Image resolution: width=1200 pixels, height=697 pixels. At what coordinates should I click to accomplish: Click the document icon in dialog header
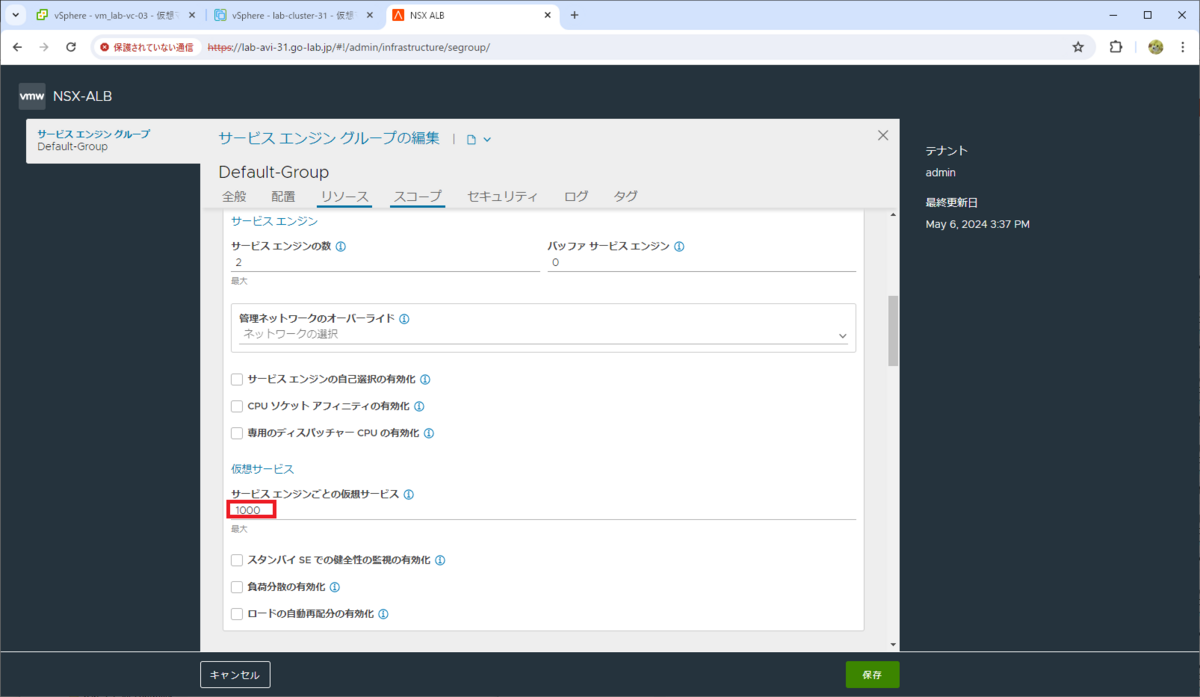point(472,140)
